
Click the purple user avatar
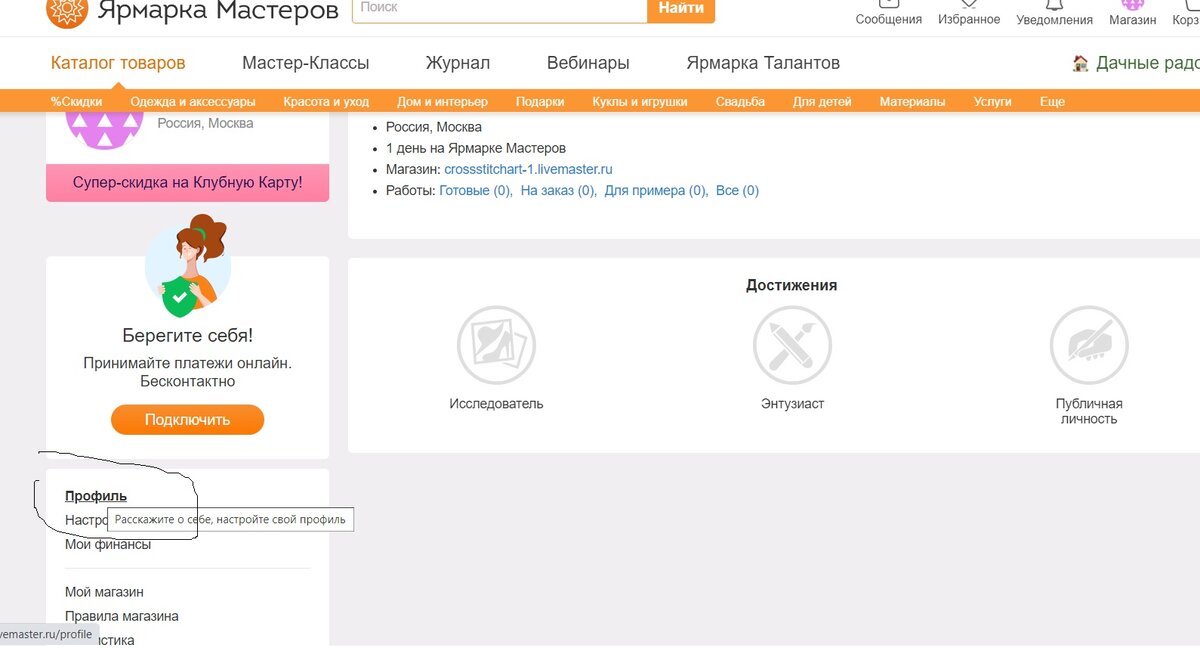click(104, 132)
